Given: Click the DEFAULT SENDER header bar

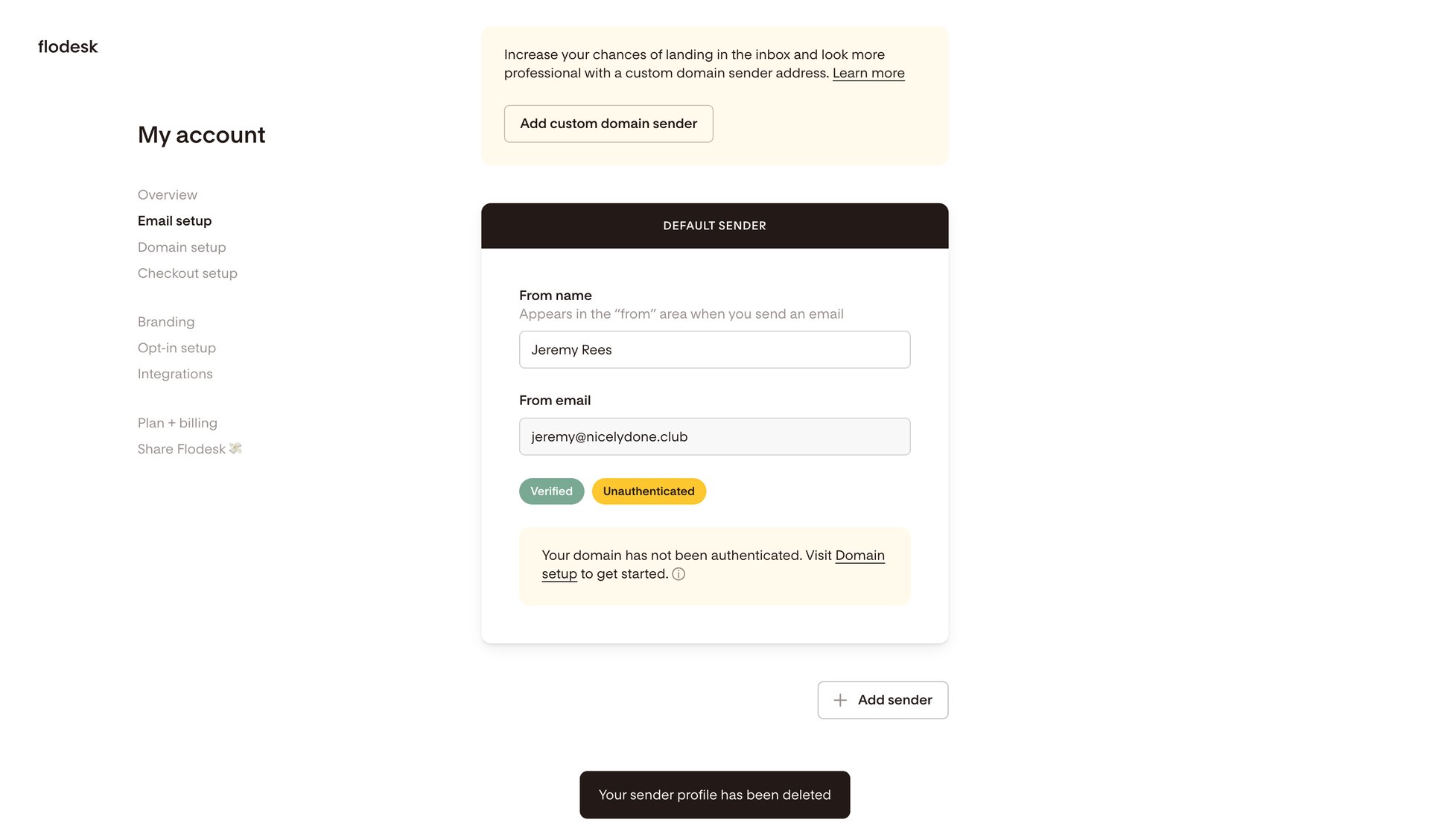Looking at the screenshot, I should tap(714, 226).
